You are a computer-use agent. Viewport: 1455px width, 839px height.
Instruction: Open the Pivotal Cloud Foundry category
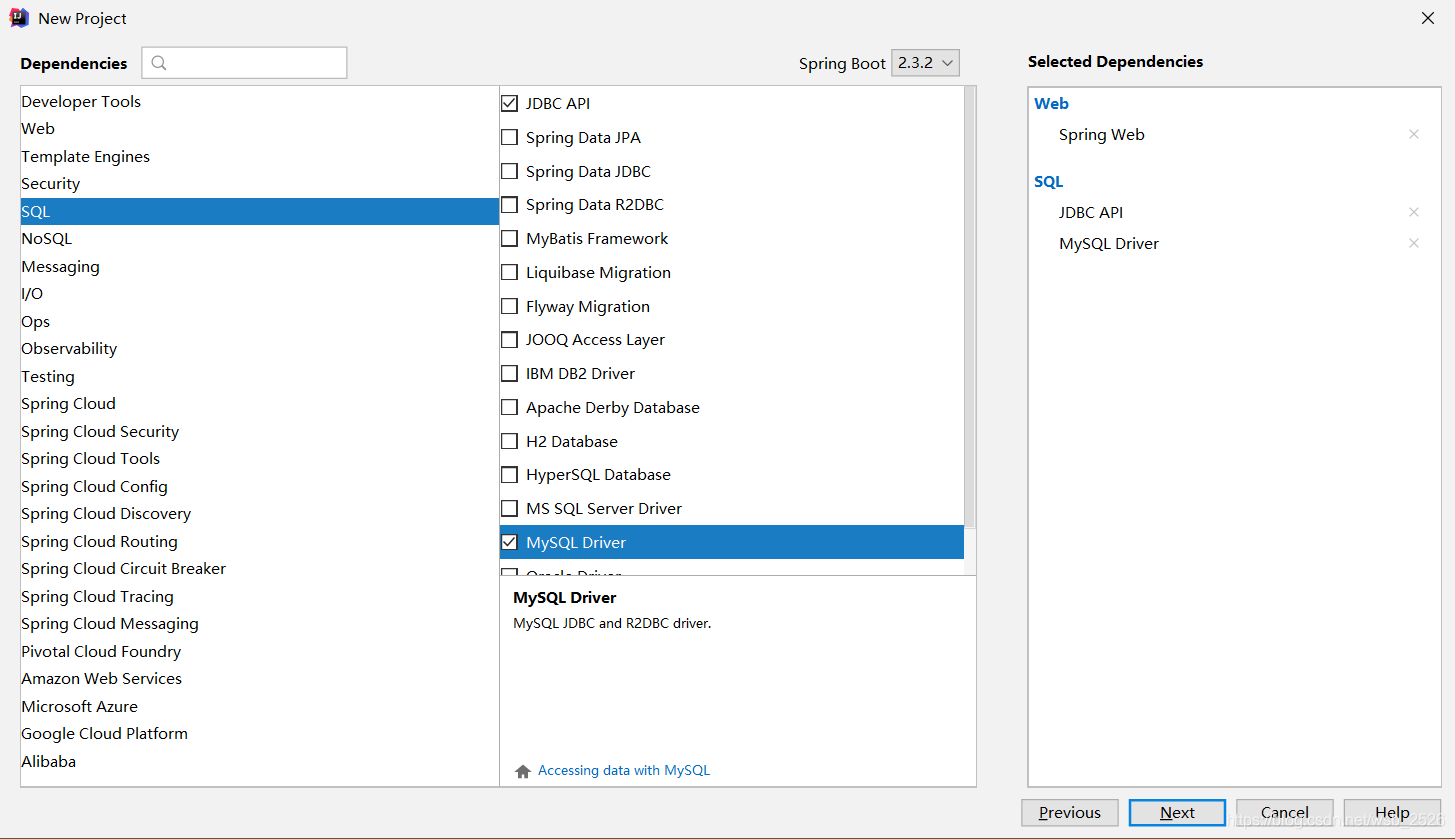click(x=259, y=651)
